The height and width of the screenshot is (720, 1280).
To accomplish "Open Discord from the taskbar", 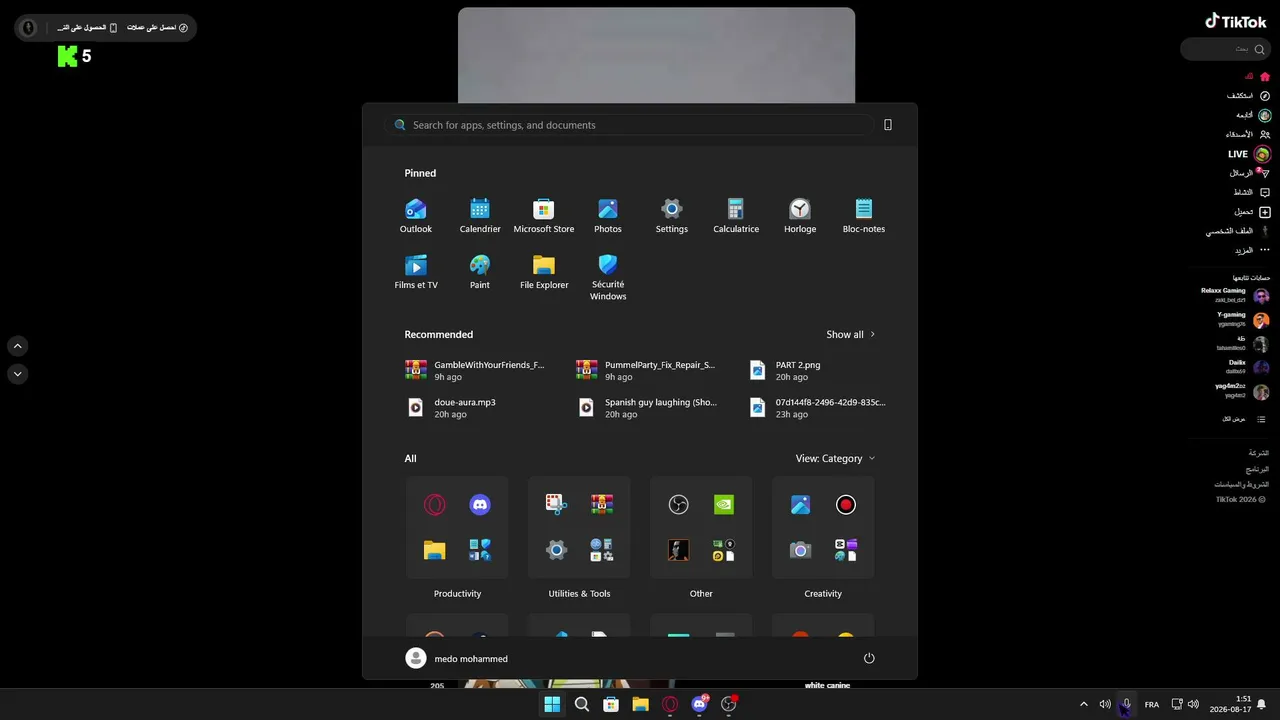I will point(700,704).
